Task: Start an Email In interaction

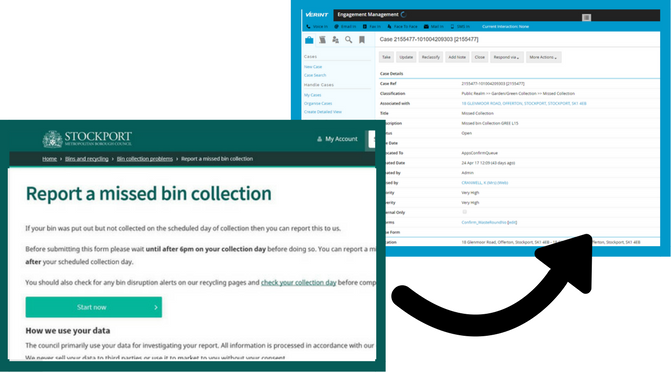Action: [x=345, y=27]
